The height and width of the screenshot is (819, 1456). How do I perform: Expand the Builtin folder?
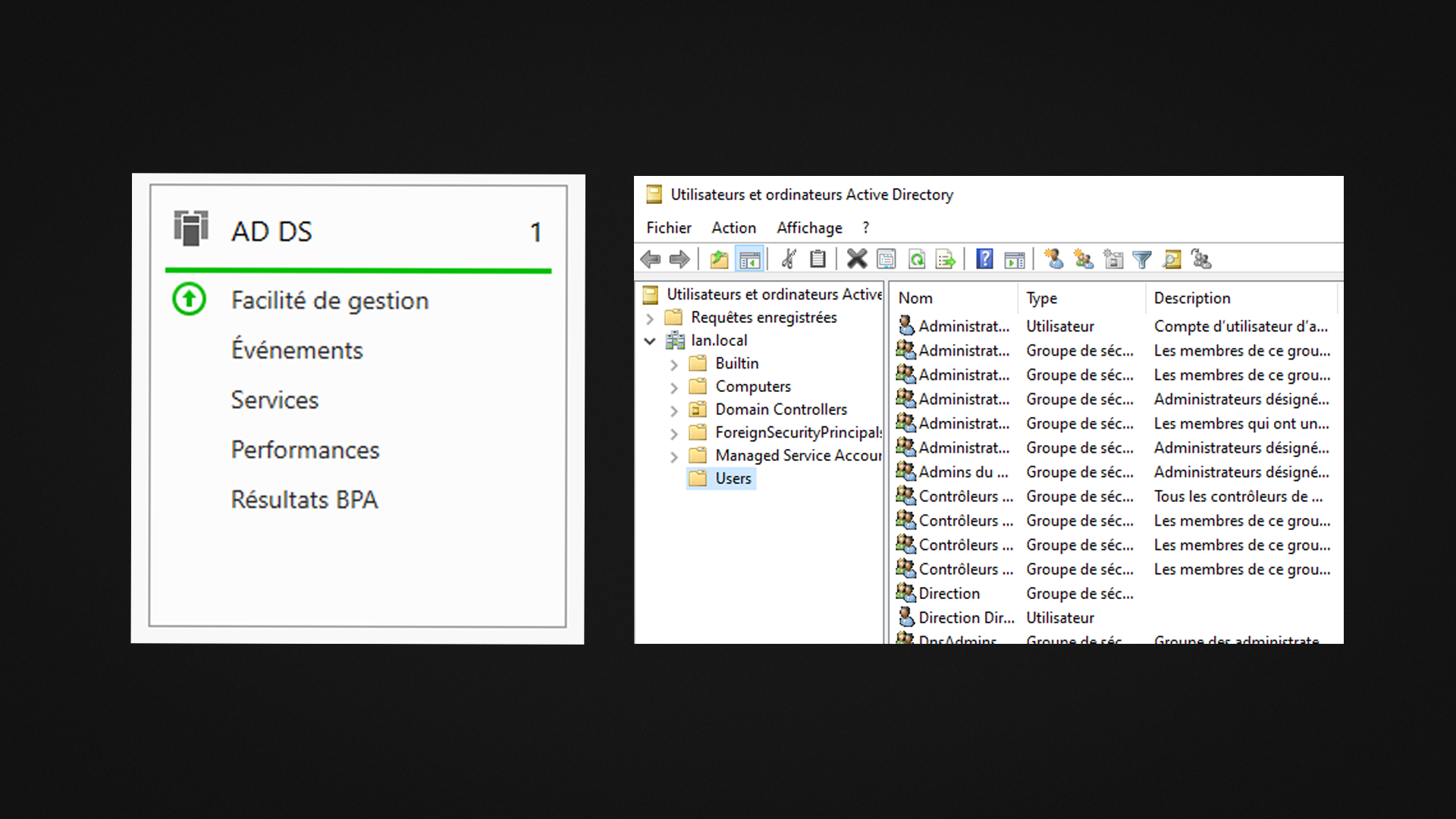674,365
